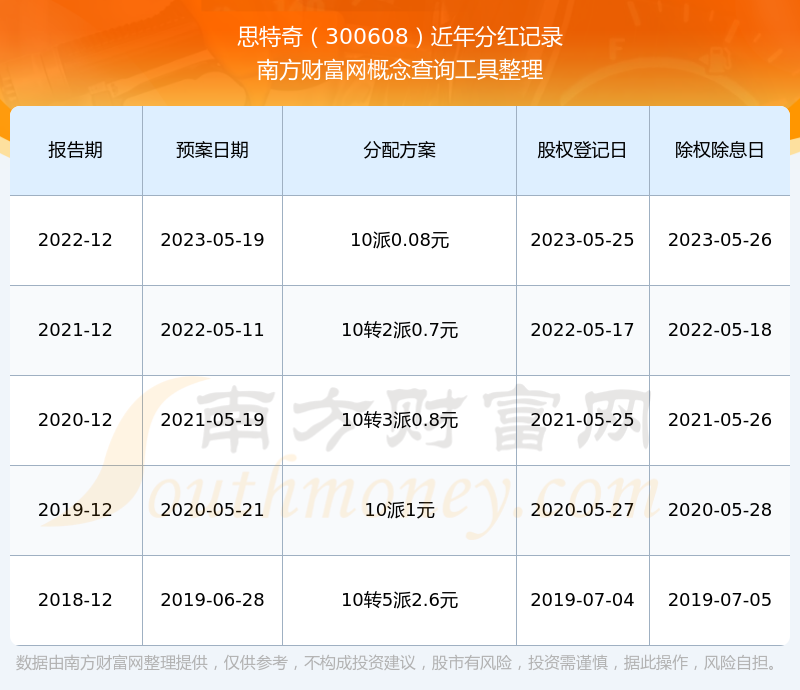This screenshot has height=690, width=800.
Task: Click registration date 2023-05-25
Action: tap(582, 240)
